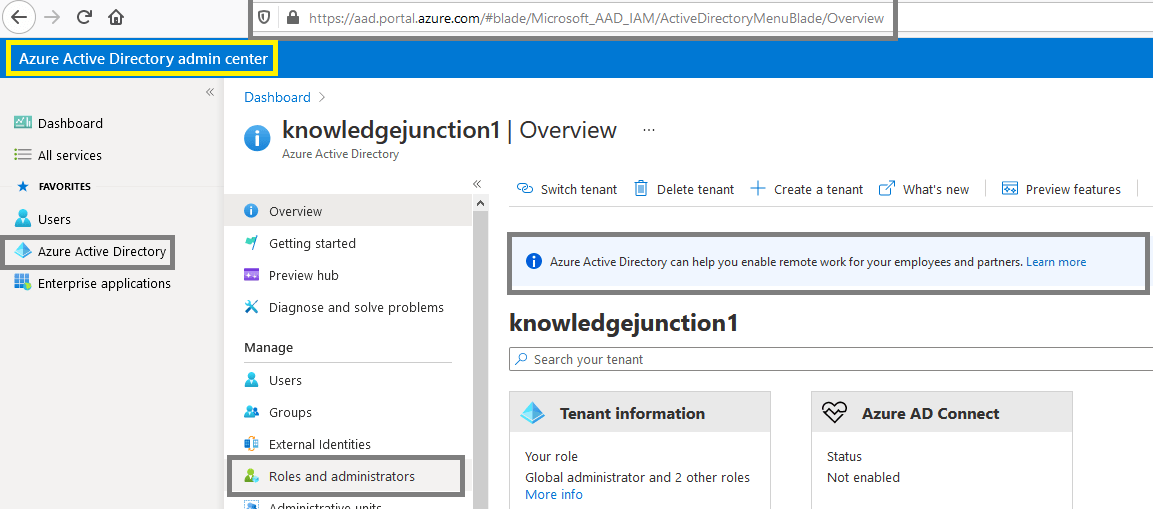
Task: Select Overview in the blade menu
Action: (348, 211)
